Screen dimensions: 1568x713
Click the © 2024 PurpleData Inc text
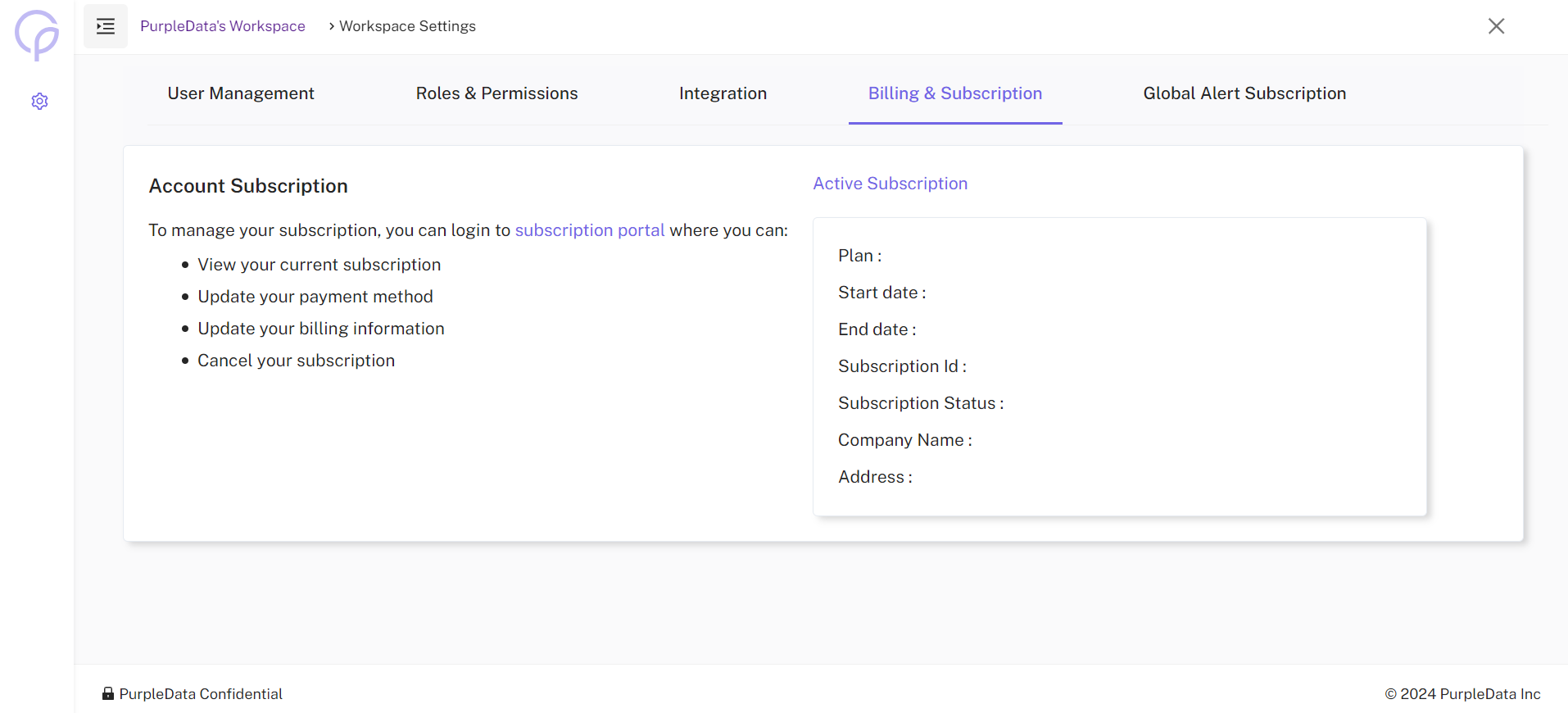coord(1462,694)
